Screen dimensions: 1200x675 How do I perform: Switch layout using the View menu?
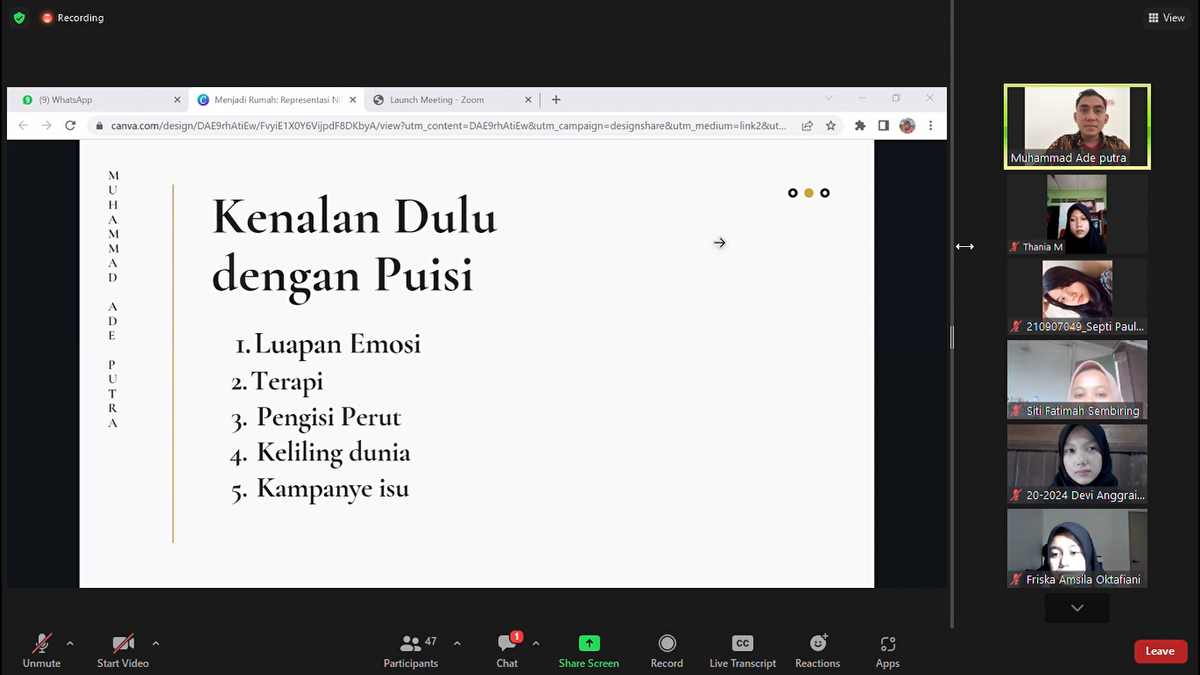[x=1167, y=18]
